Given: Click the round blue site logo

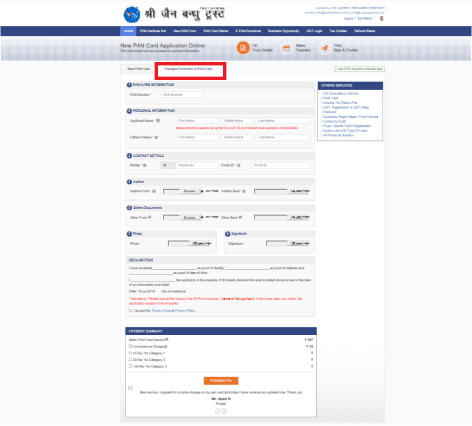Looking at the screenshot, I should [x=132, y=15].
